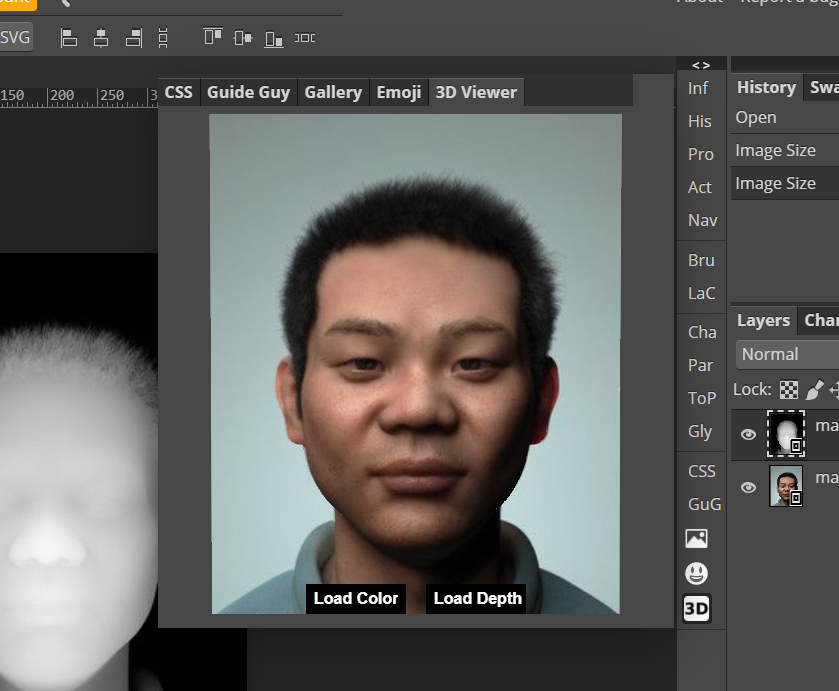This screenshot has width=839, height=691.
Task: Switch to the Emoji tab
Action: coord(398,92)
